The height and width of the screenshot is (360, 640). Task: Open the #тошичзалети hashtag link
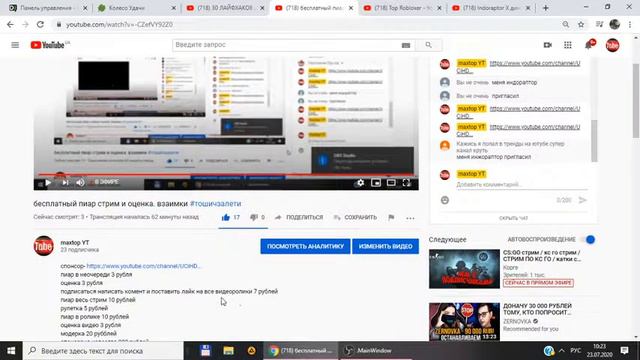(216, 203)
